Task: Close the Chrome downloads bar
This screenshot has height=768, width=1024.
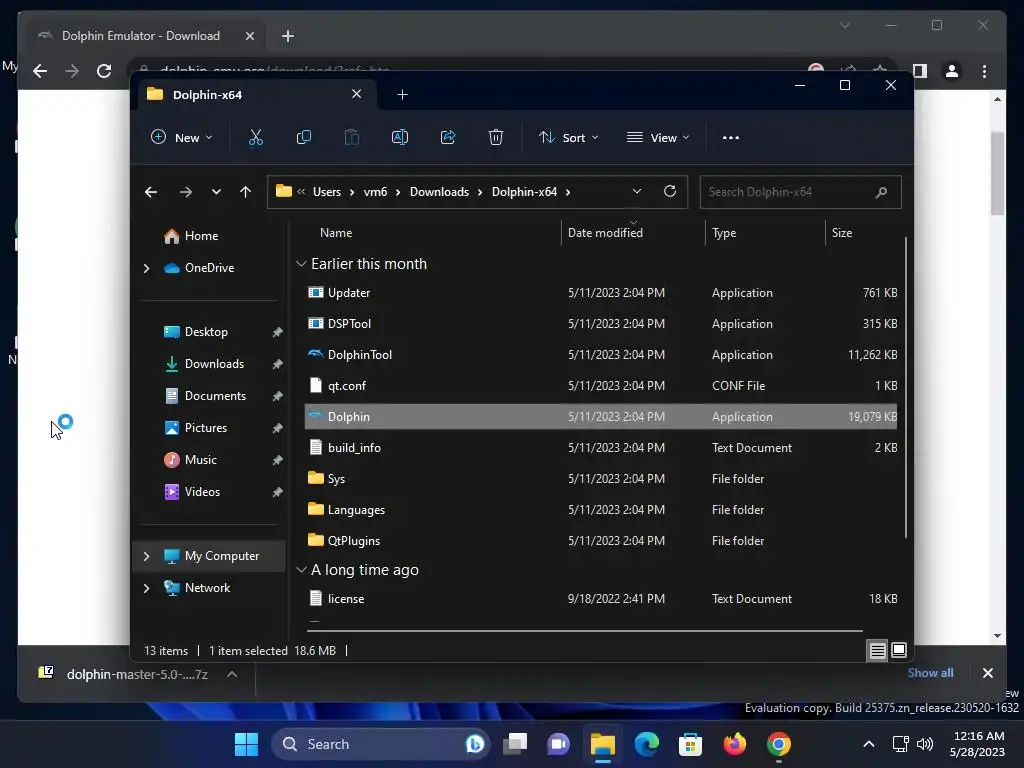Action: tap(987, 673)
